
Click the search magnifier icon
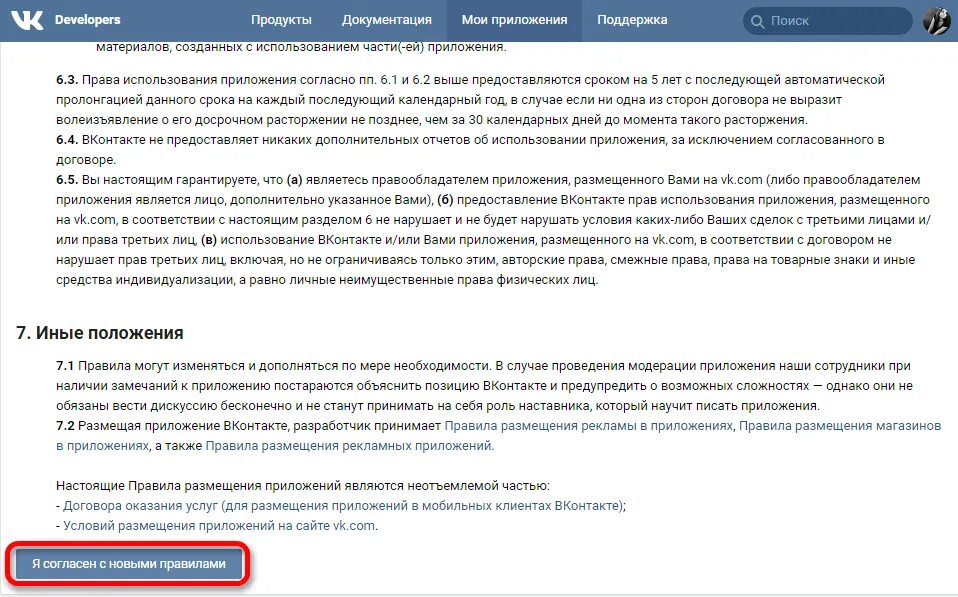(x=758, y=21)
